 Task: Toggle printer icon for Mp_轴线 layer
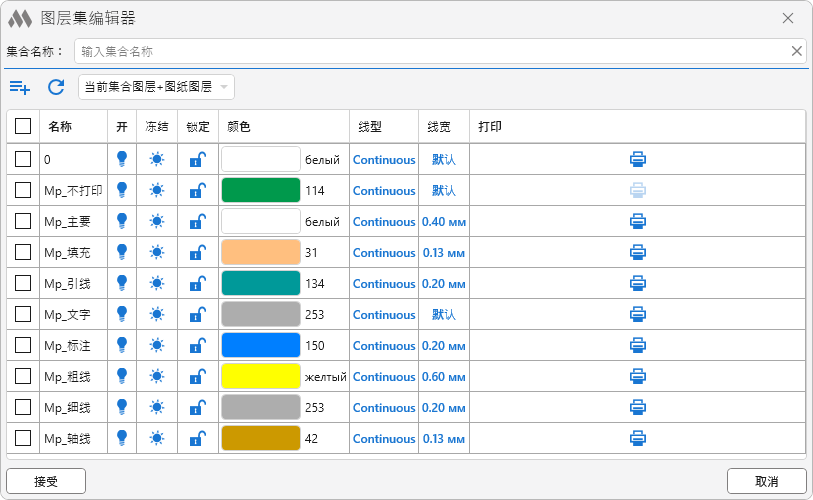coord(638,438)
